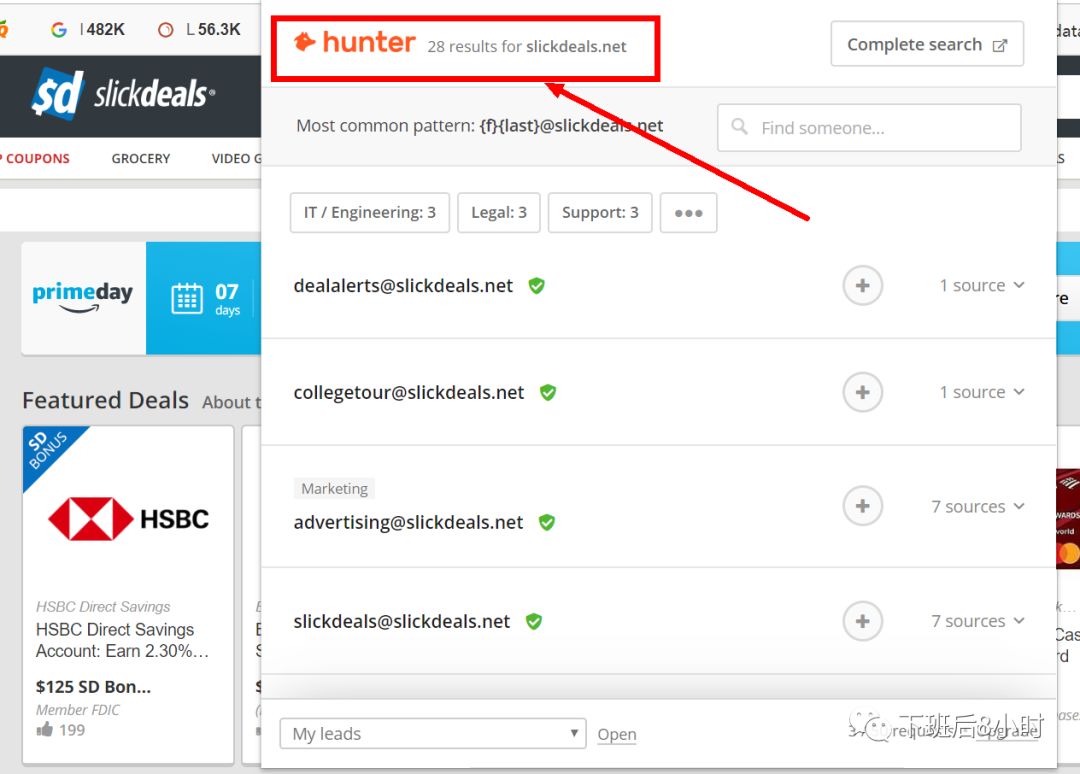Click verified shield next to dealalerts email
Viewport: 1080px width, 774px height.
tap(537, 286)
